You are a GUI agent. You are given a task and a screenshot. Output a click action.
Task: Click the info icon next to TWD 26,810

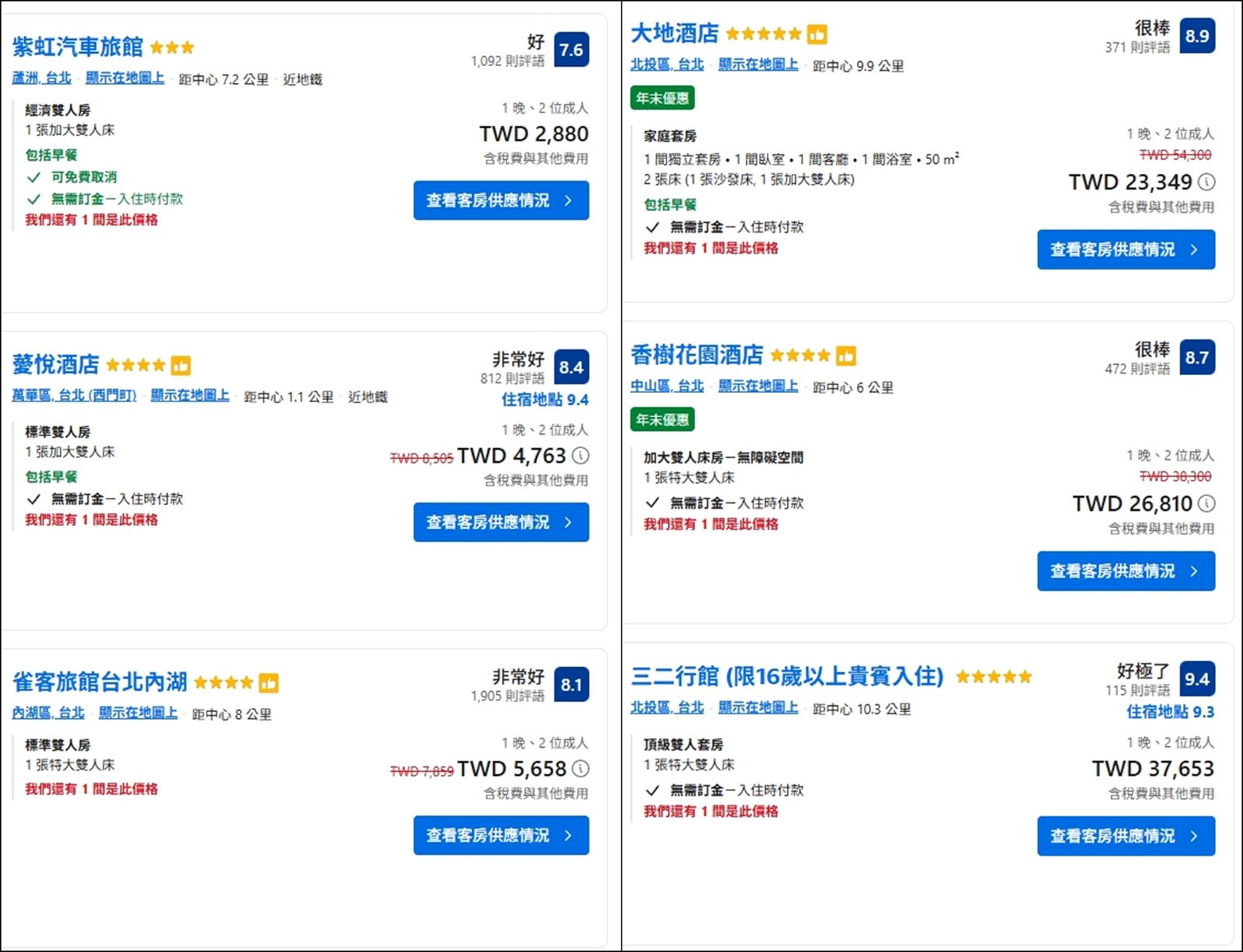tap(1206, 503)
